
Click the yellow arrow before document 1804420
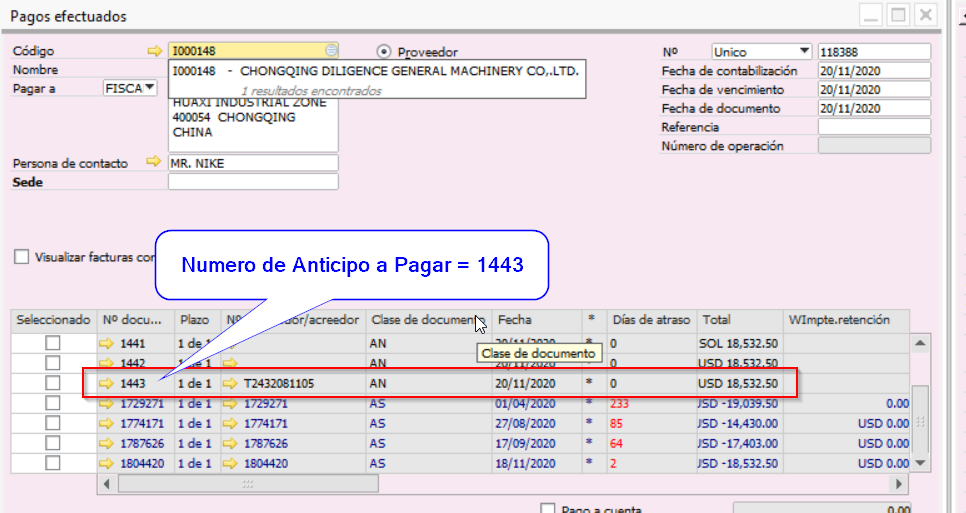click(108, 464)
